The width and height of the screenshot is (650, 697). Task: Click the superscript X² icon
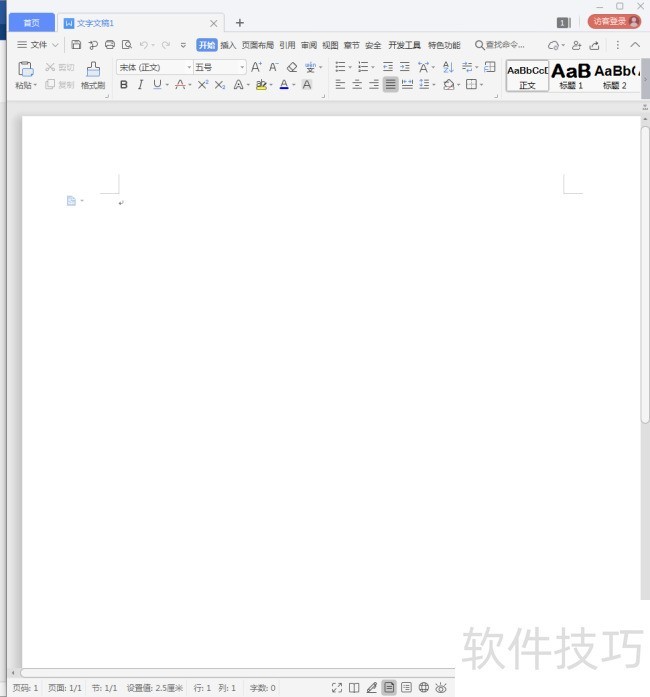[x=203, y=84]
